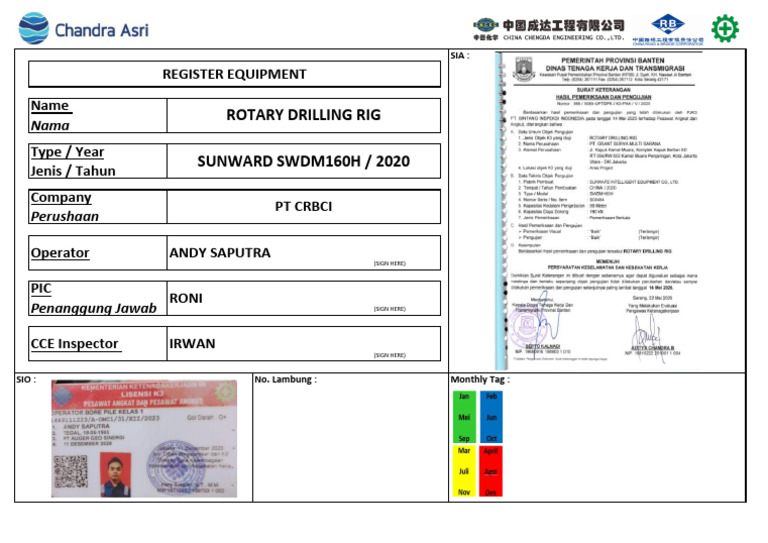Click the CCE Inspector label
The image size is (768, 543).
74,344
